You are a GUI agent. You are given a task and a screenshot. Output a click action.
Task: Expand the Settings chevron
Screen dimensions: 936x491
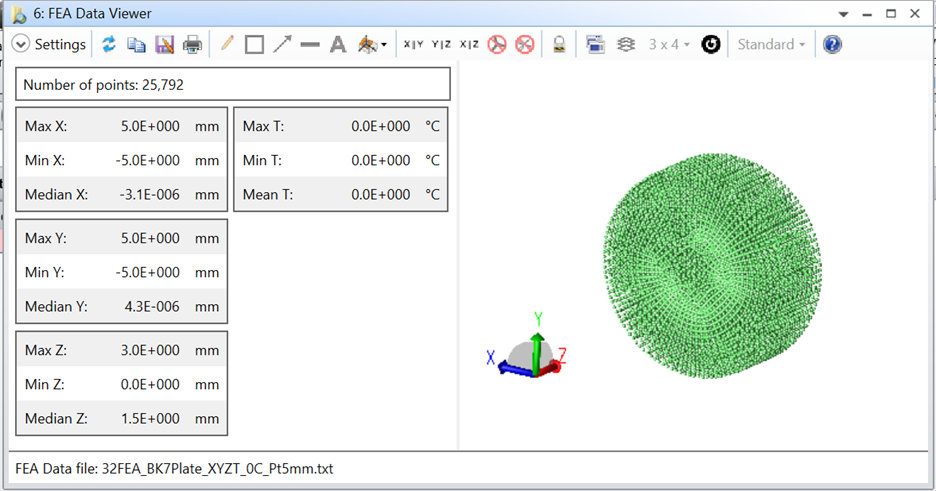(20, 44)
